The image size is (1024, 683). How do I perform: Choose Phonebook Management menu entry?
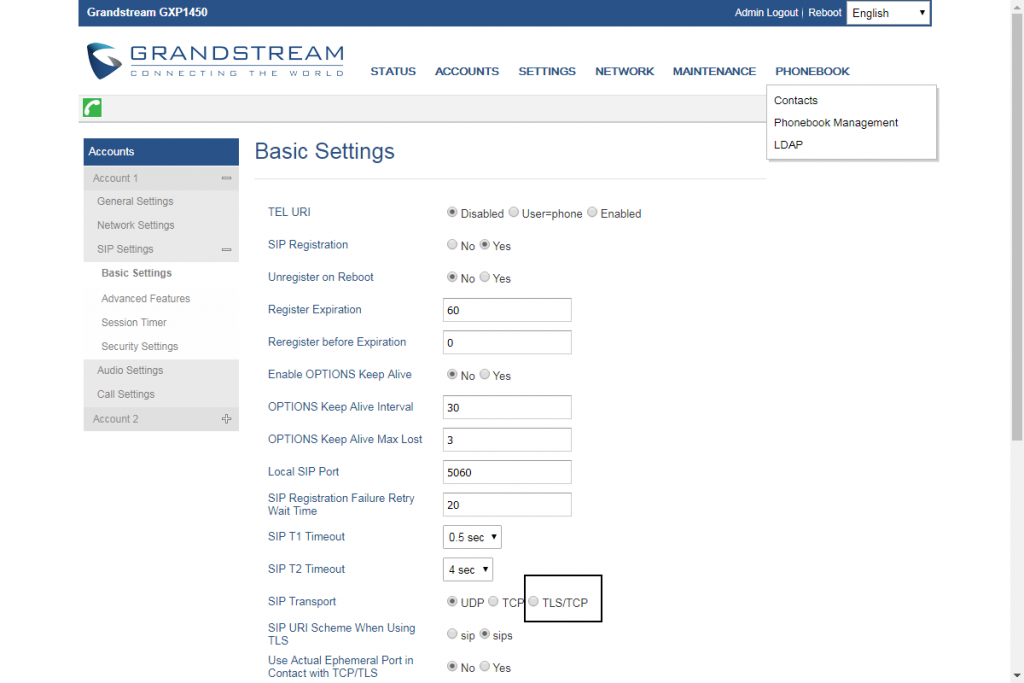(836, 123)
